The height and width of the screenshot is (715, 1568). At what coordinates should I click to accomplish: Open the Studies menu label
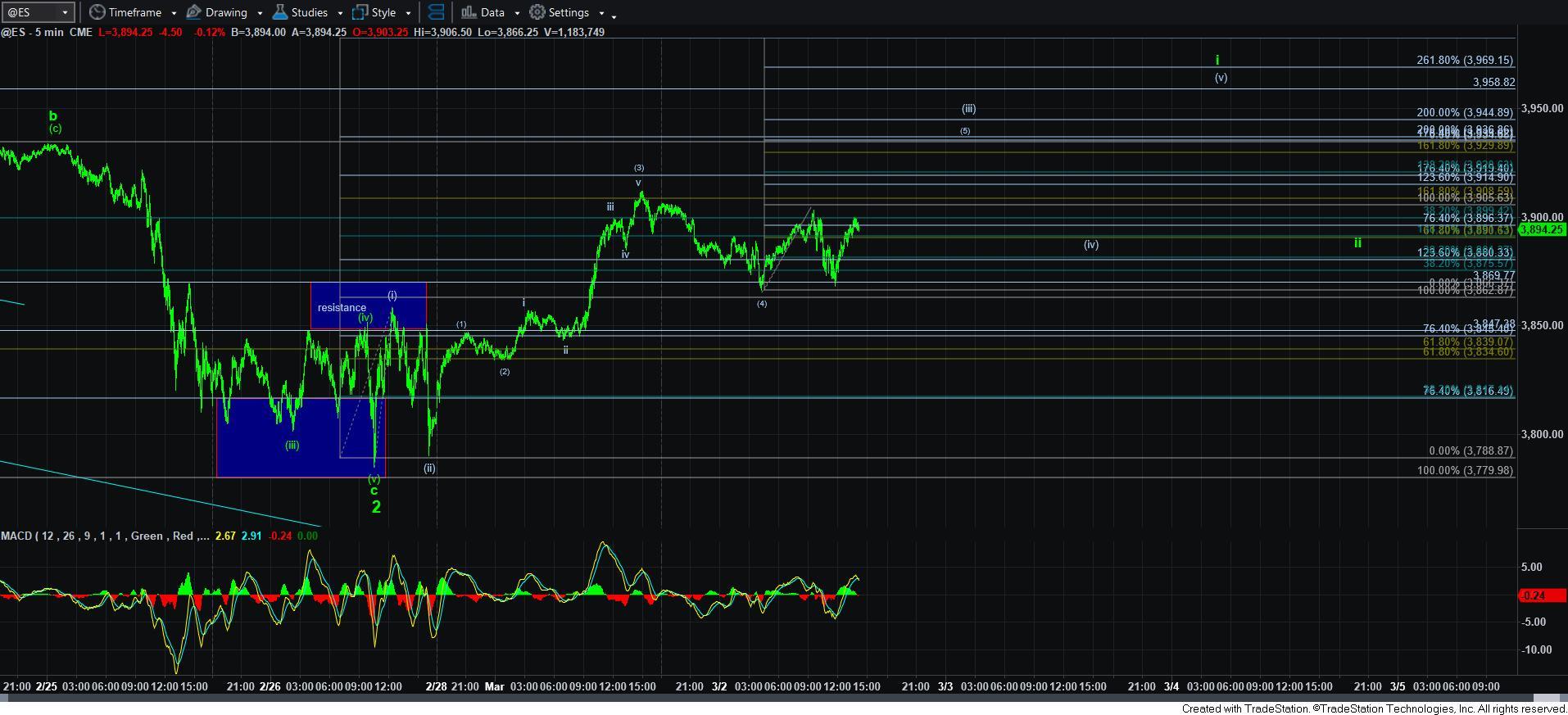310,12
